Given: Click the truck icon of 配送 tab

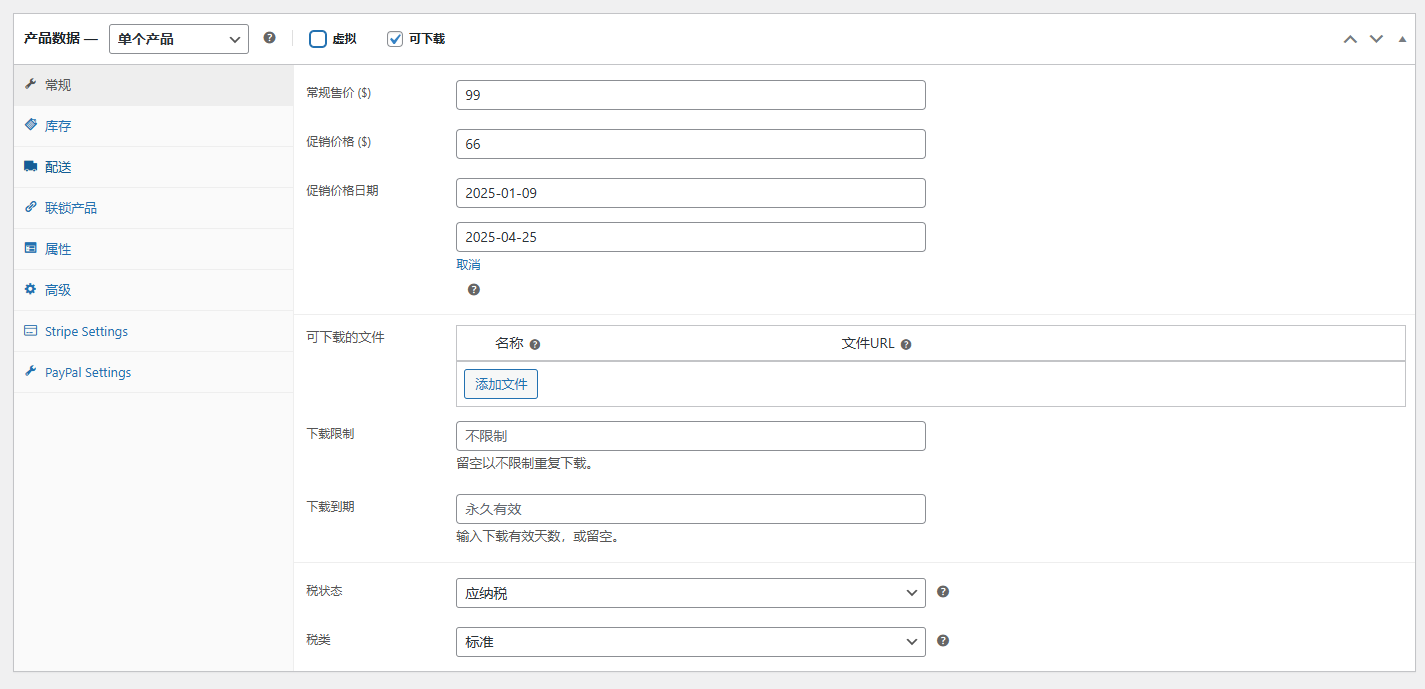Looking at the screenshot, I should click(31, 167).
